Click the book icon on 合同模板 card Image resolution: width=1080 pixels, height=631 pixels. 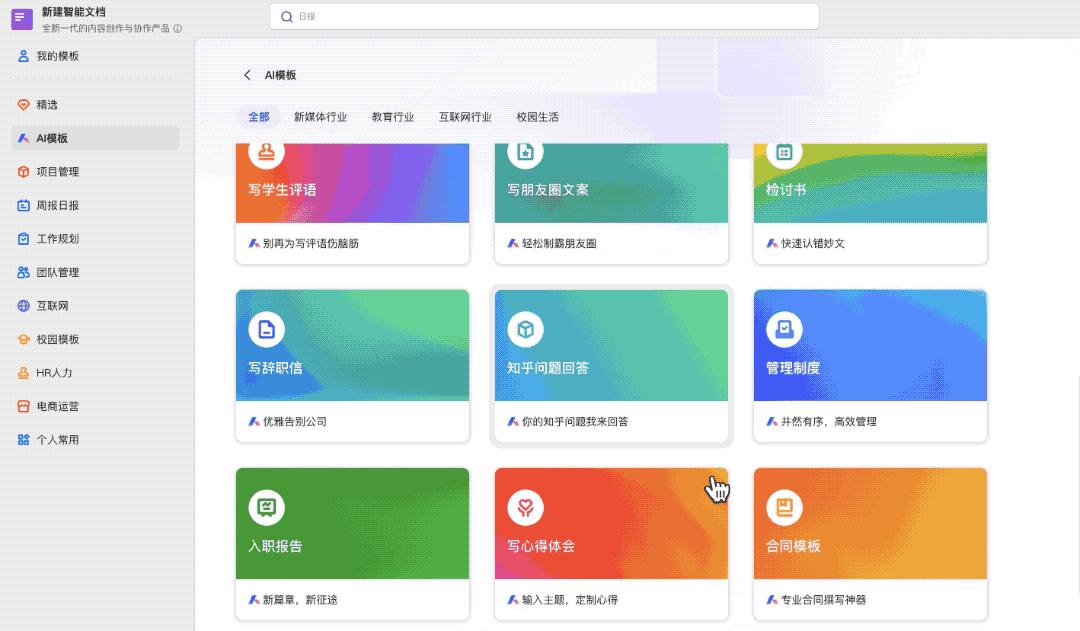[785, 508]
